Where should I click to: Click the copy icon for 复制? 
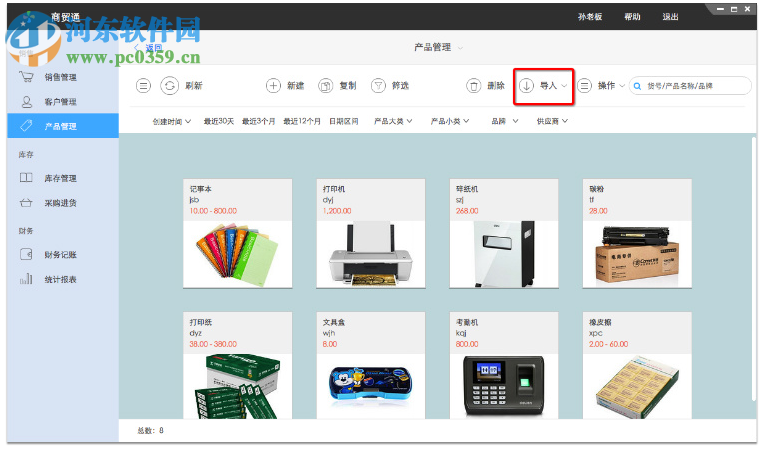coord(326,86)
